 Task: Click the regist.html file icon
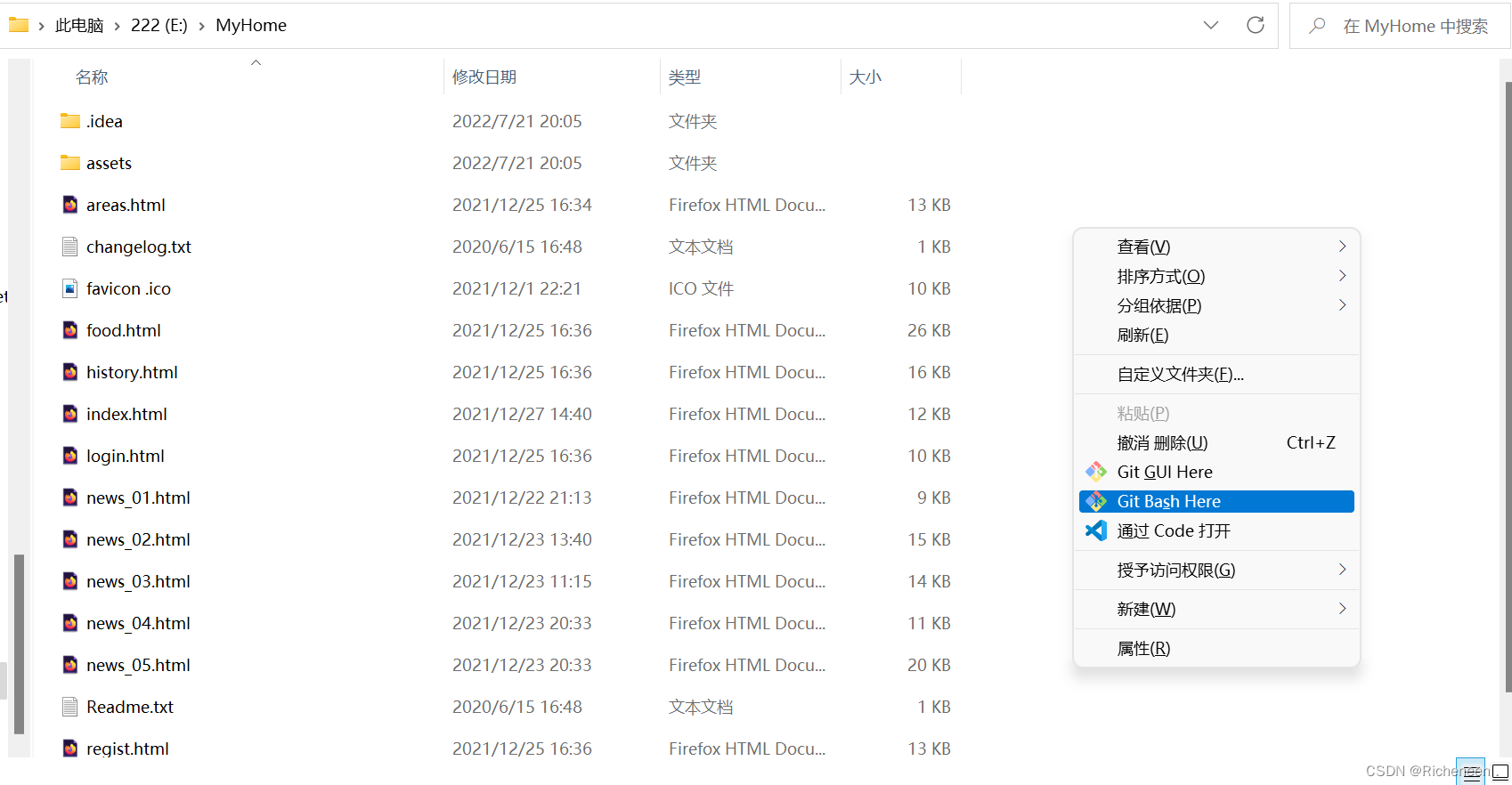(70, 749)
